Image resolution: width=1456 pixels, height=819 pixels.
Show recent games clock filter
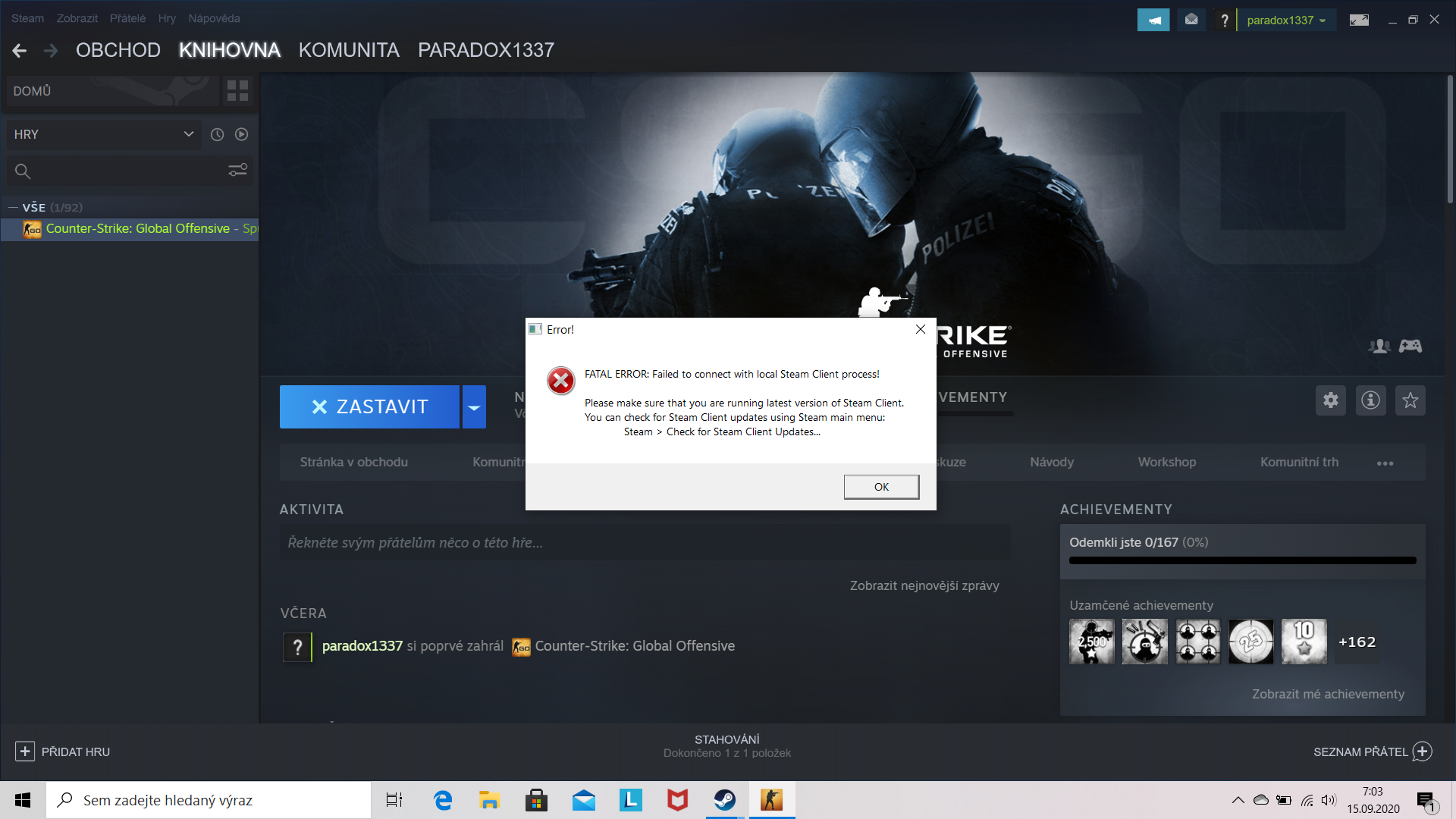[217, 134]
